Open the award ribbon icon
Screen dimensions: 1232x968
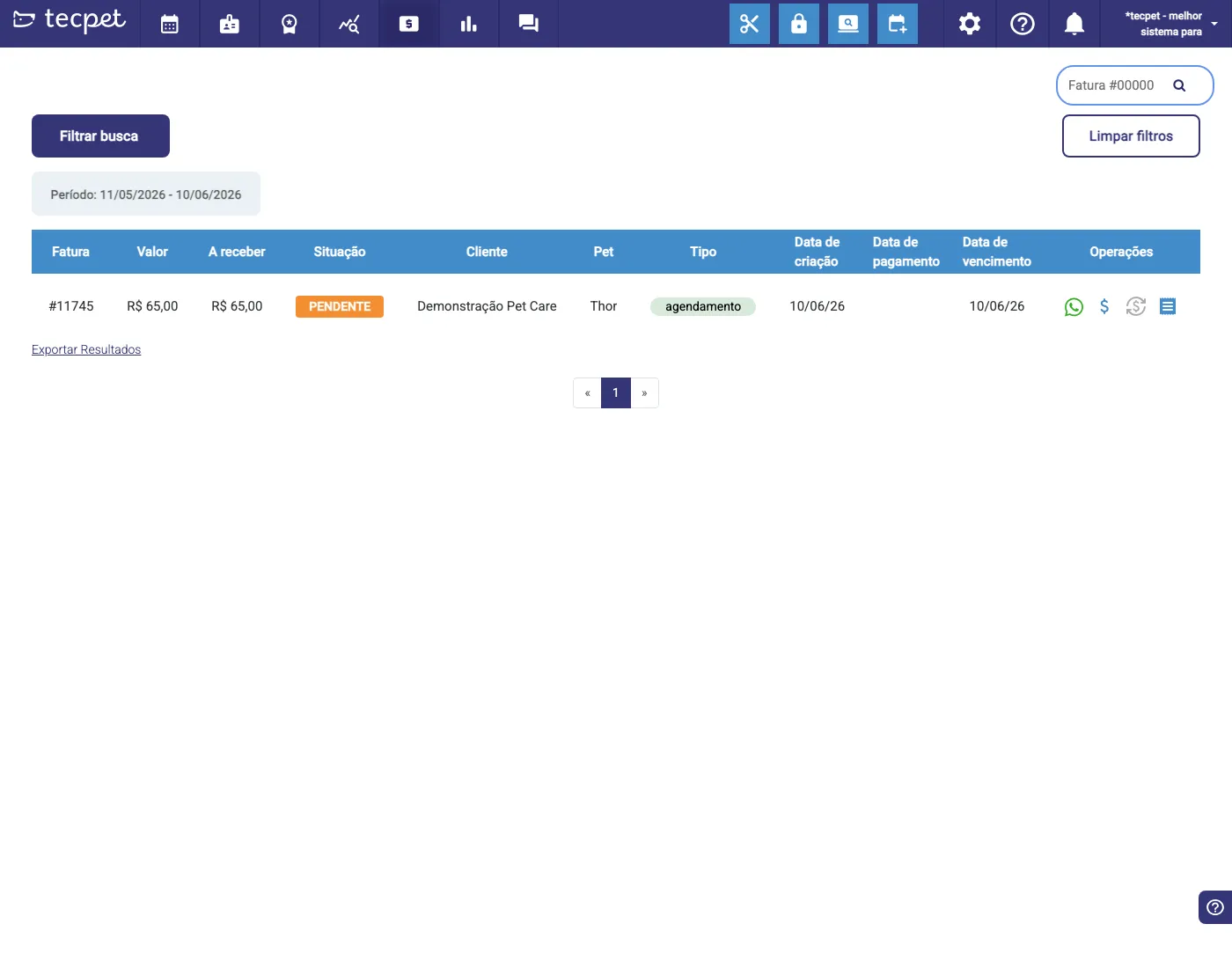click(290, 24)
